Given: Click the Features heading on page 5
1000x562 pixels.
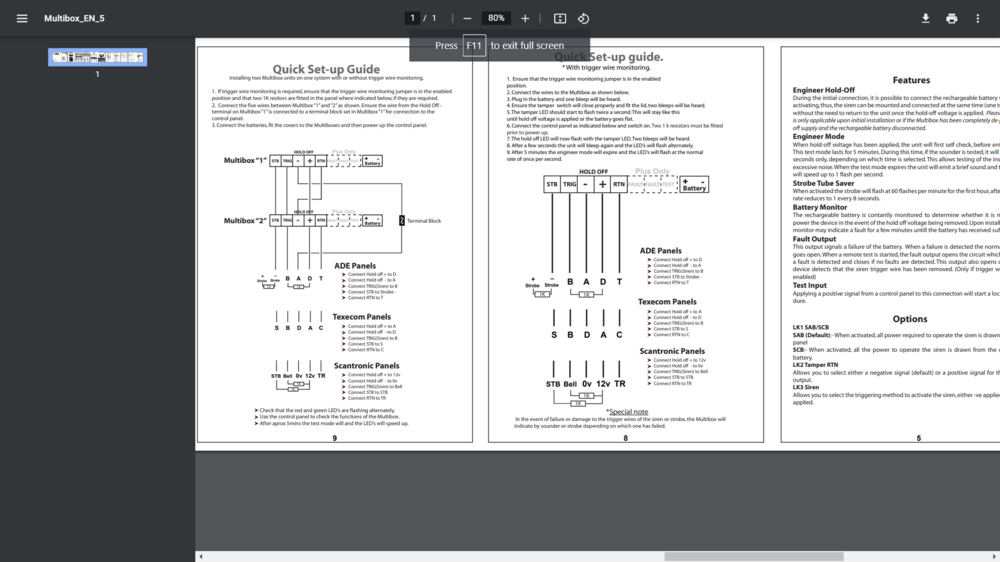Looking at the screenshot, I should [x=911, y=80].
